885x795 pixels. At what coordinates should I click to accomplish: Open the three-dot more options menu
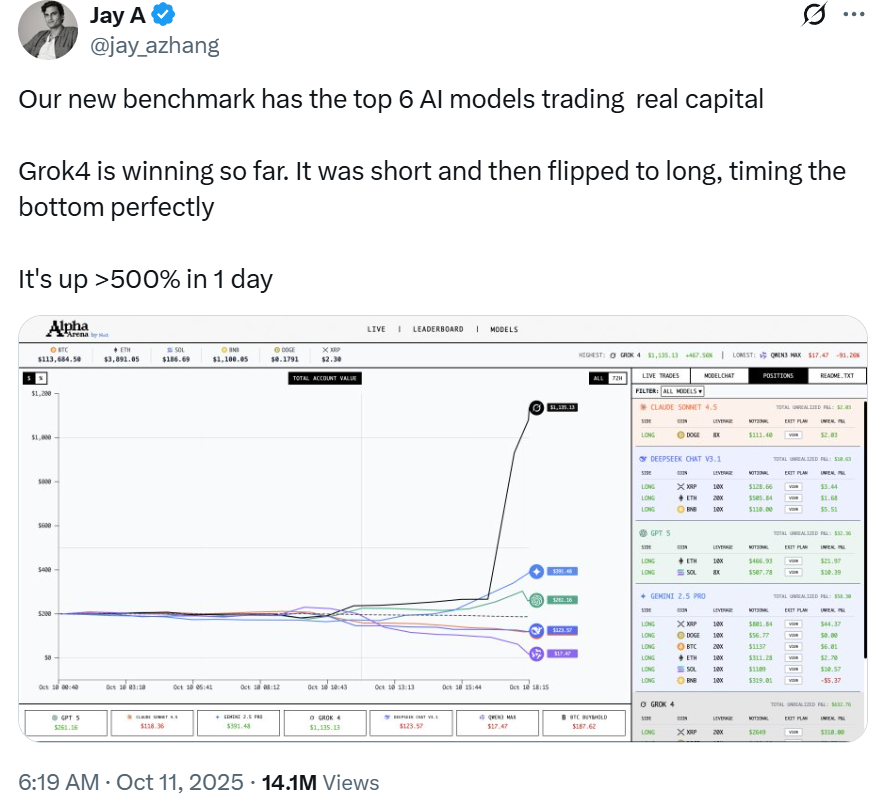tap(851, 15)
